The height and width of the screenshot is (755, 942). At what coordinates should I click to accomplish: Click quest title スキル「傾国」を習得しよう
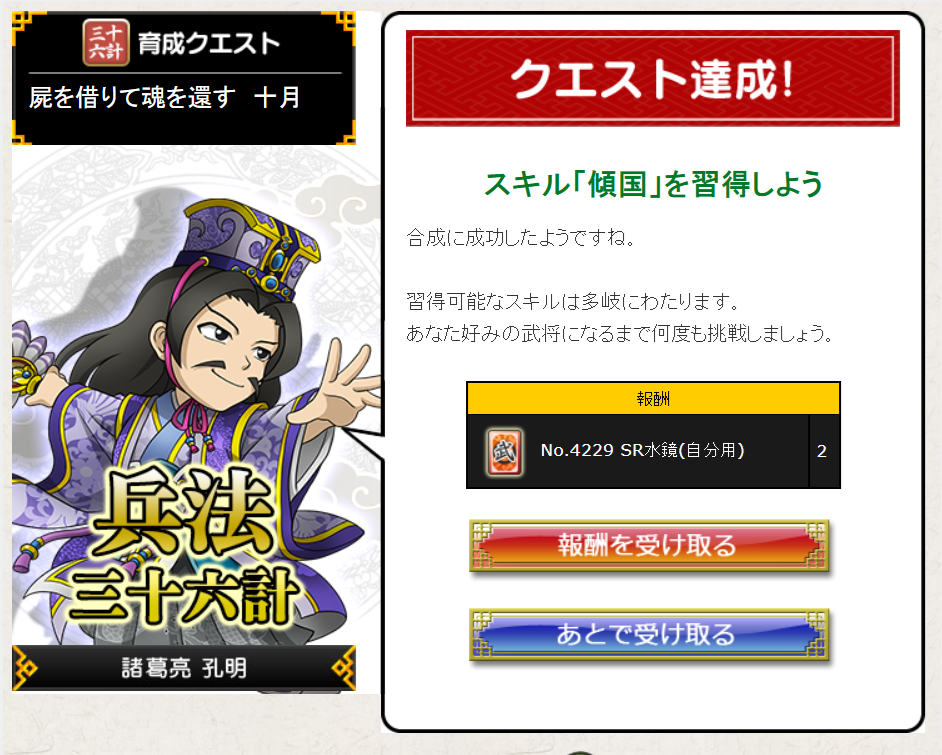[653, 184]
